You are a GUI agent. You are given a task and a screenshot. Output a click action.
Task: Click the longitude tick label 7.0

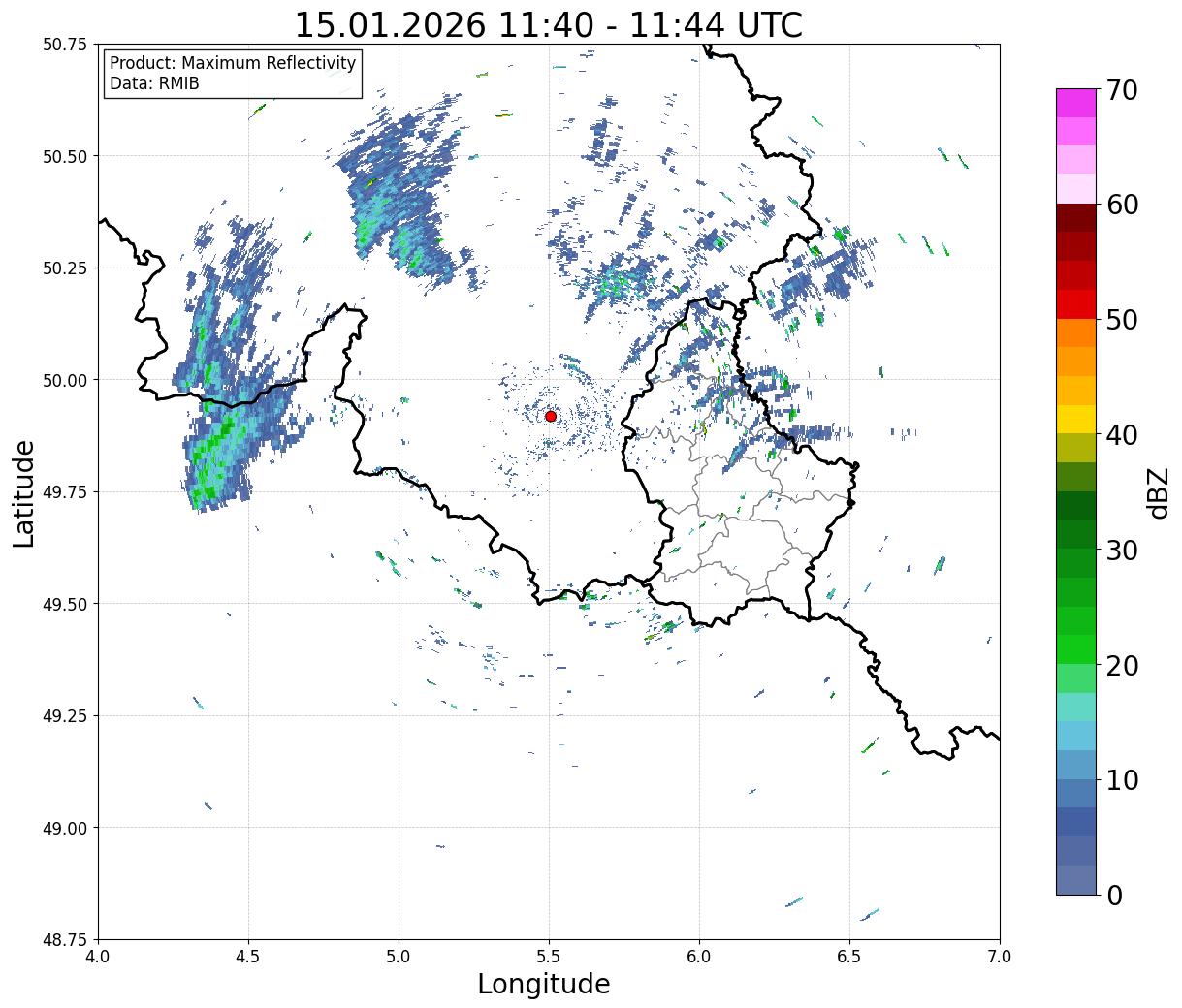tap(1000, 957)
